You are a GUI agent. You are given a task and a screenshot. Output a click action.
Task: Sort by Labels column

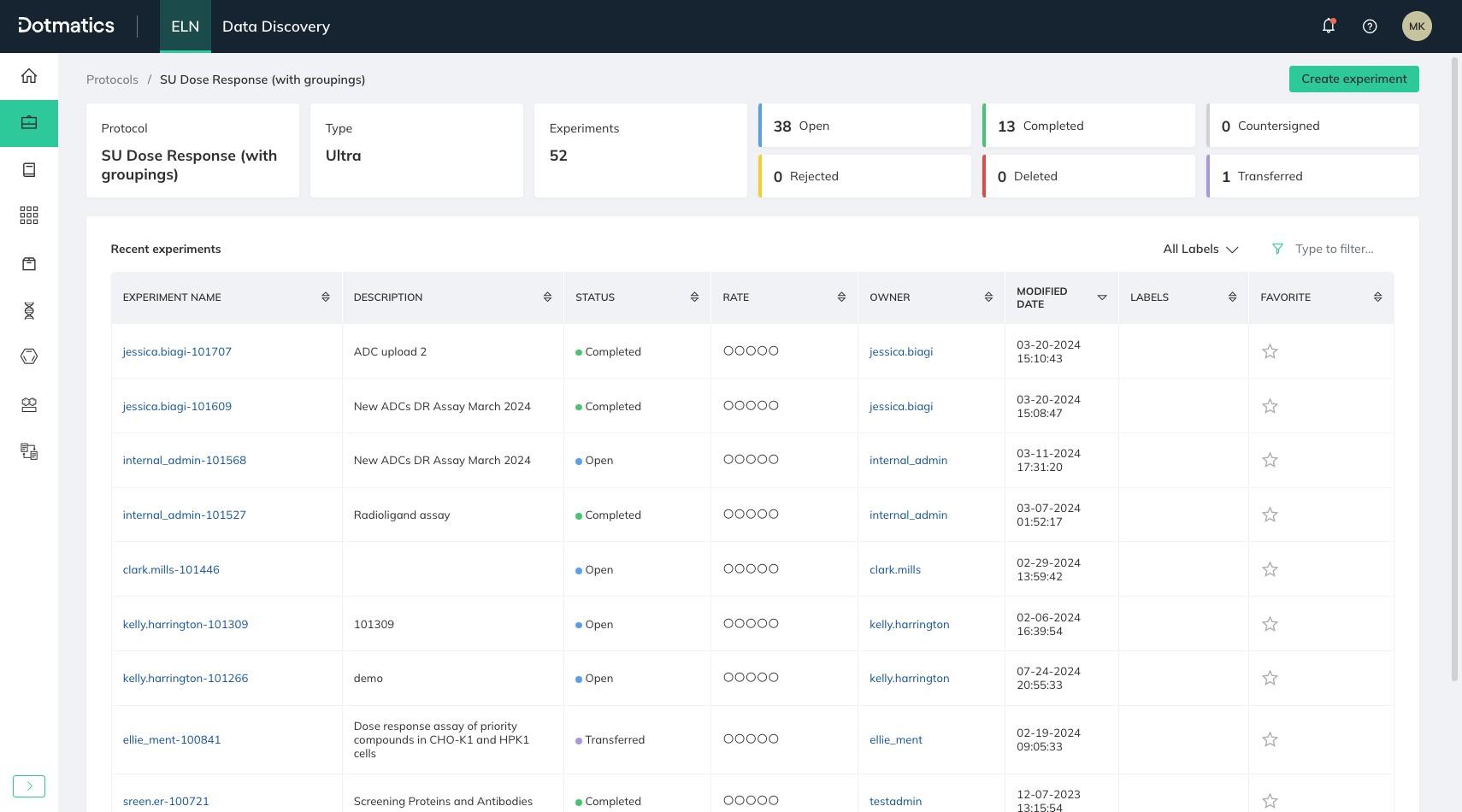1232,297
